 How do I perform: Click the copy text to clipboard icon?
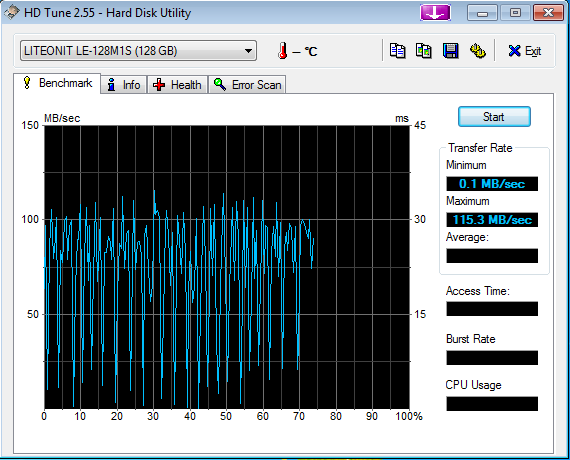click(x=397, y=51)
